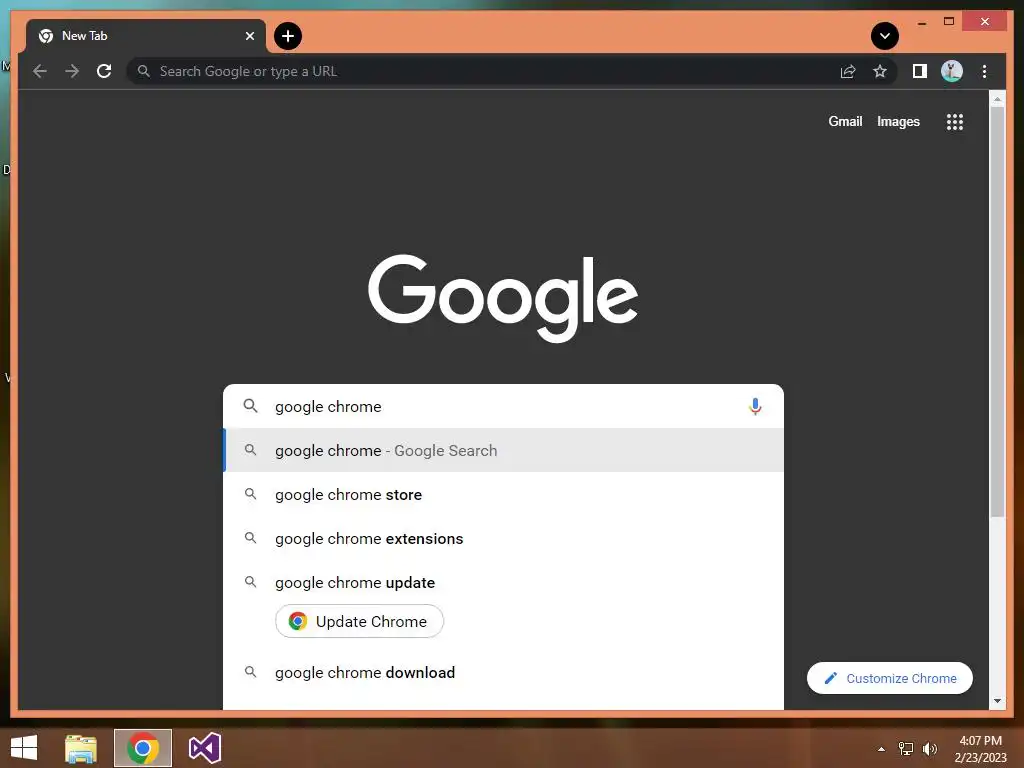The image size is (1024, 768).
Task: Open a new tab with plus button
Action: tap(288, 36)
